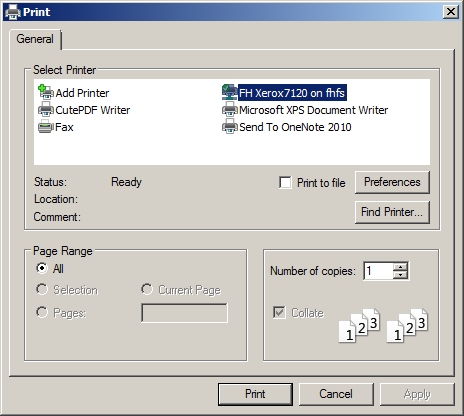Image resolution: width=464 pixels, height=416 pixels.
Task: Select the Add Printer icon
Action: 46,92
